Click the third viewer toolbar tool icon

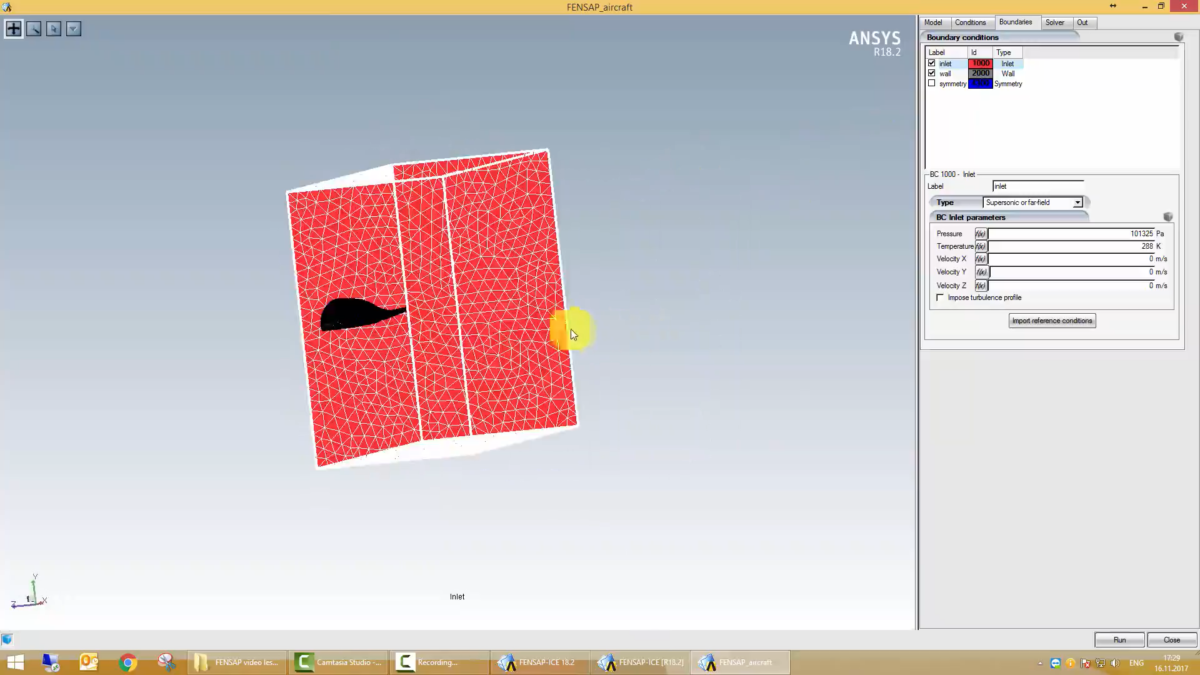click(54, 29)
